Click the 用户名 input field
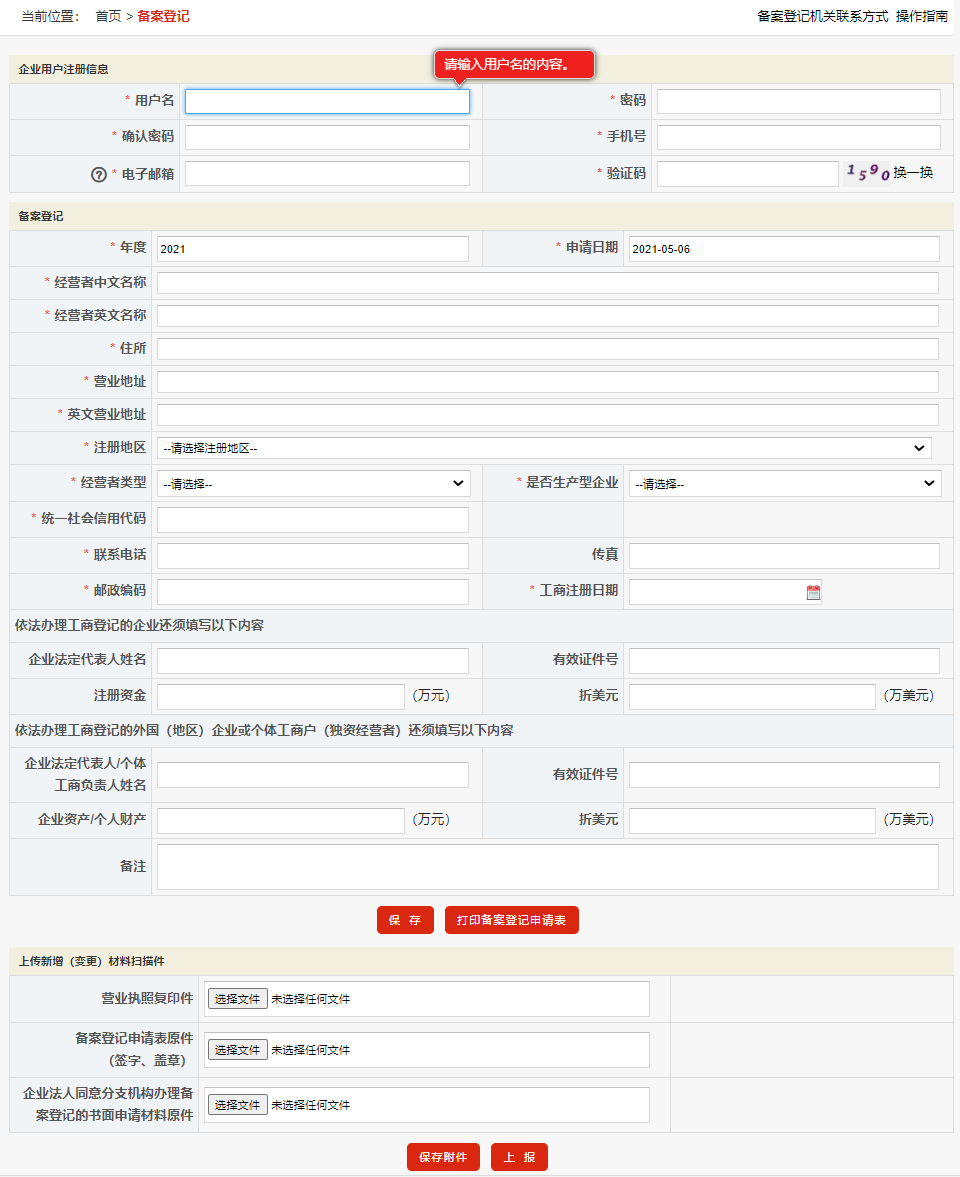960x1177 pixels. click(x=326, y=101)
